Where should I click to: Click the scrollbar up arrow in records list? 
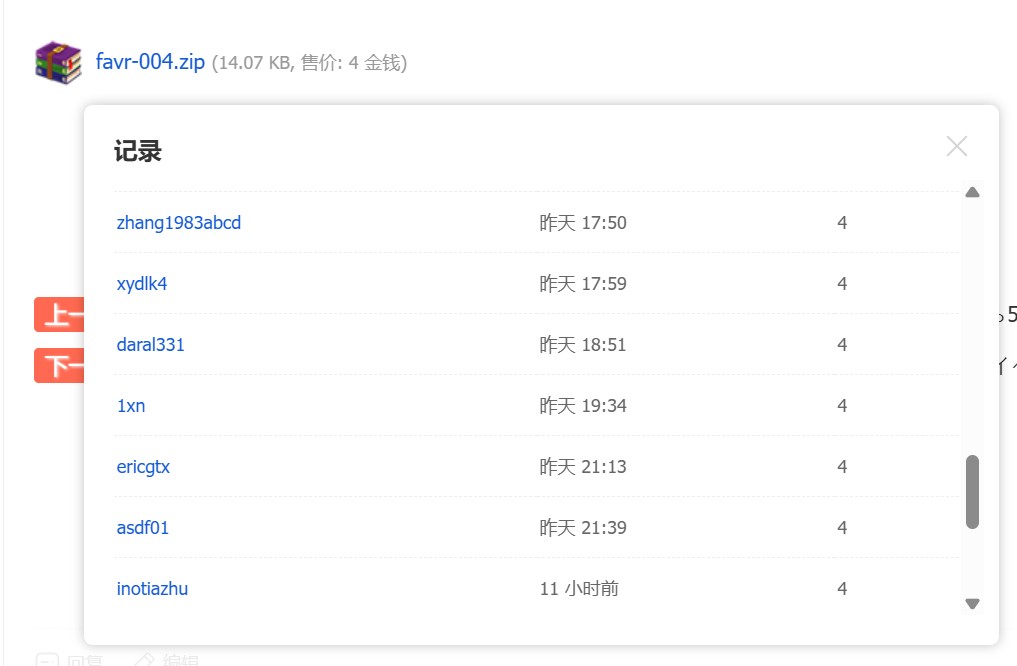coord(972,192)
